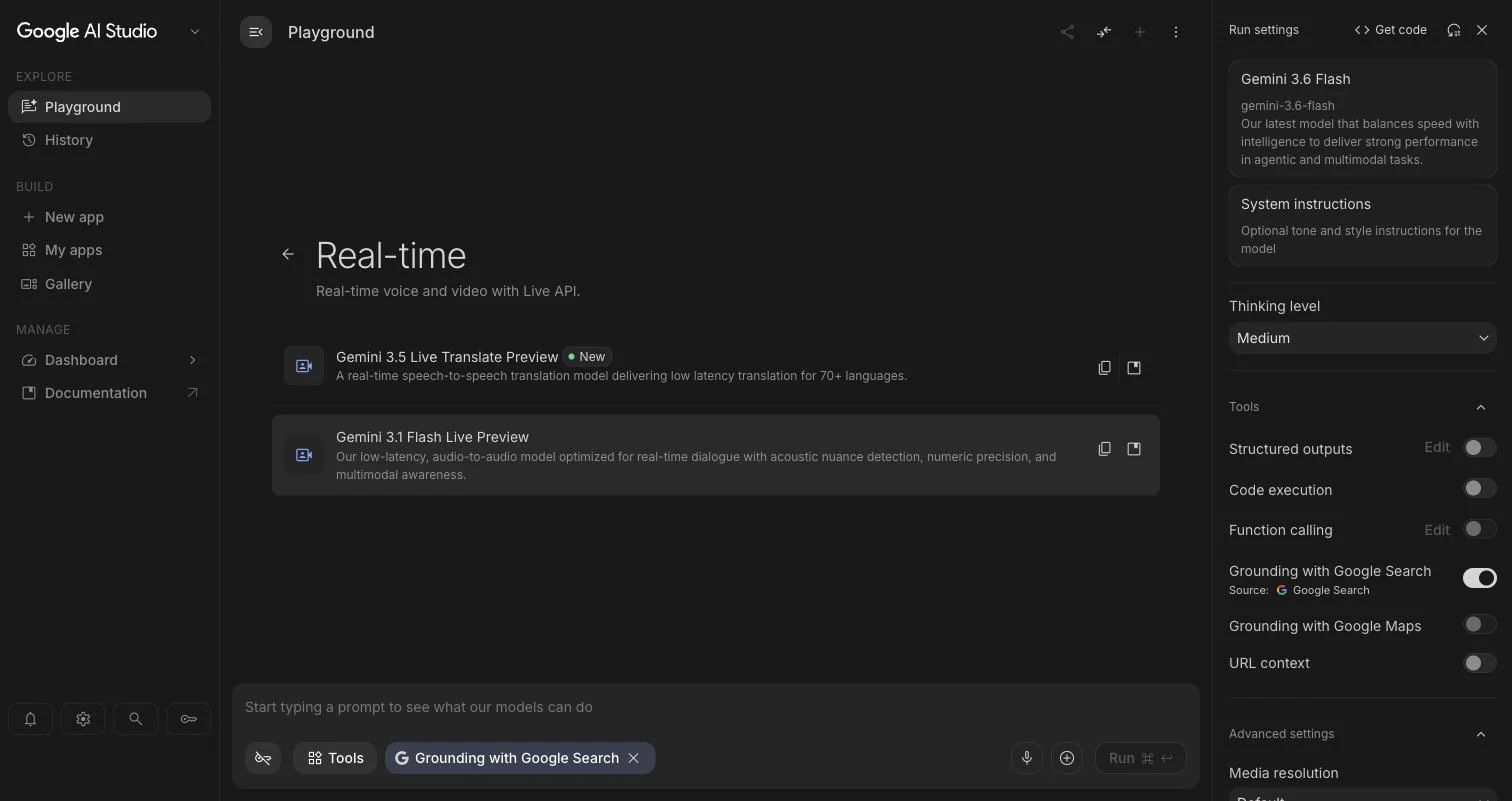Image resolution: width=1512 pixels, height=801 pixels.
Task: Click the prompt text input field
Action: pos(715,707)
